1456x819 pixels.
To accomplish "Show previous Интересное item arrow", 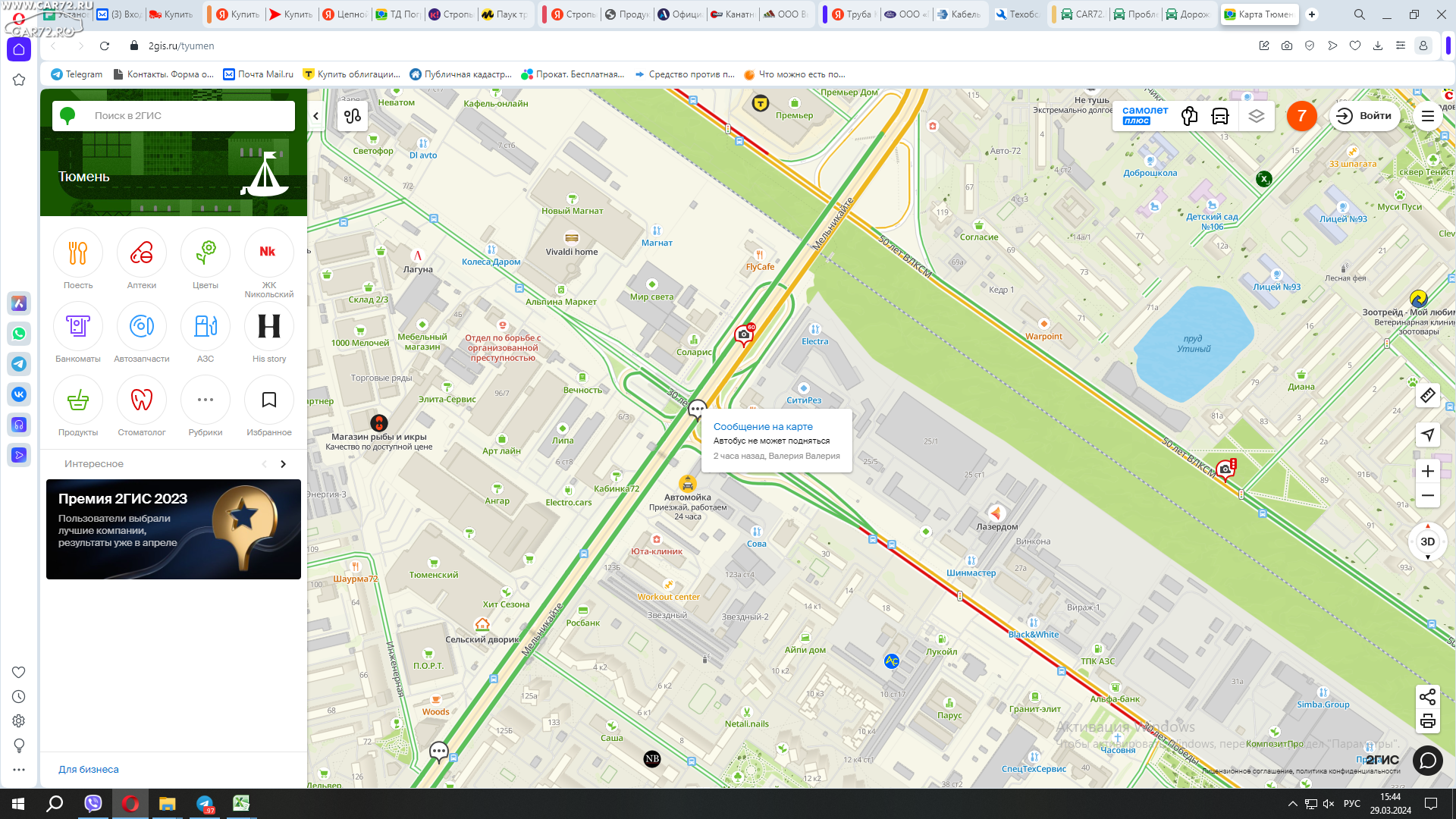I will (x=264, y=464).
